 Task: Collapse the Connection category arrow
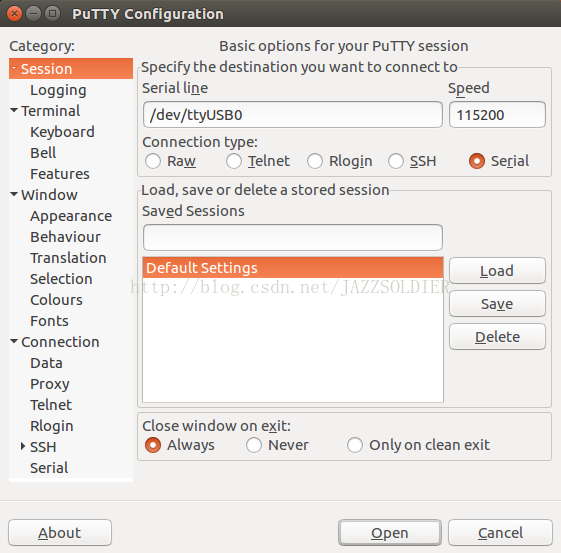point(14,341)
